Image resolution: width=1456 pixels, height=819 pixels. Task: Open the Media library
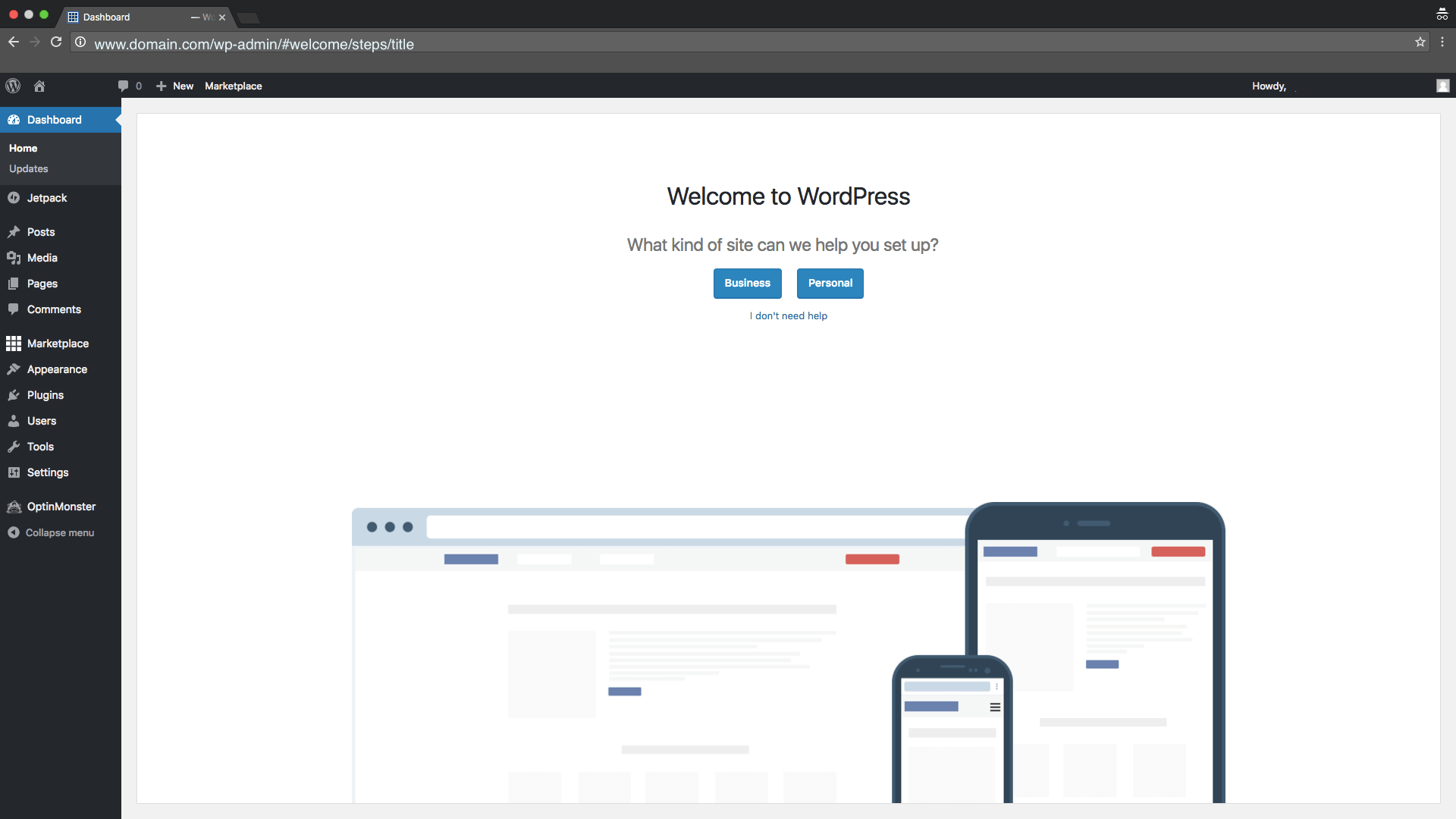(42, 258)
